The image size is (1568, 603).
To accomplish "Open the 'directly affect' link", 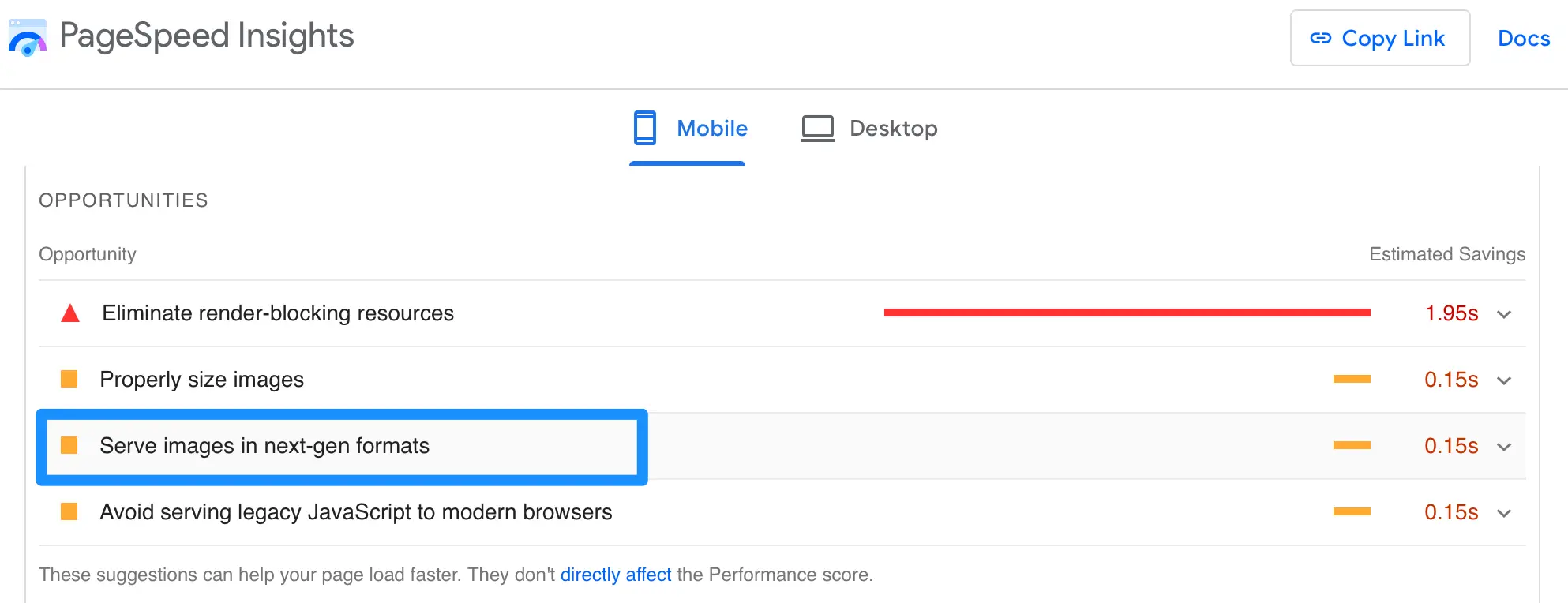I will tap(616, 575).
